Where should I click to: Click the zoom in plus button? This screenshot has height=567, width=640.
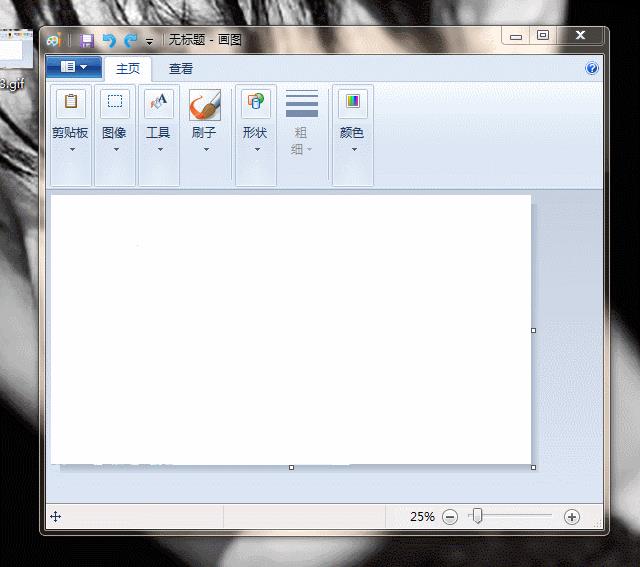coord(571,517)
